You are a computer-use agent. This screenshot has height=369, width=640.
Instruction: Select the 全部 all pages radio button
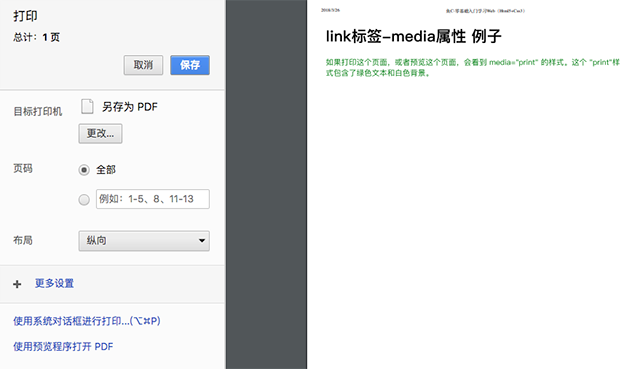(84, 170)
